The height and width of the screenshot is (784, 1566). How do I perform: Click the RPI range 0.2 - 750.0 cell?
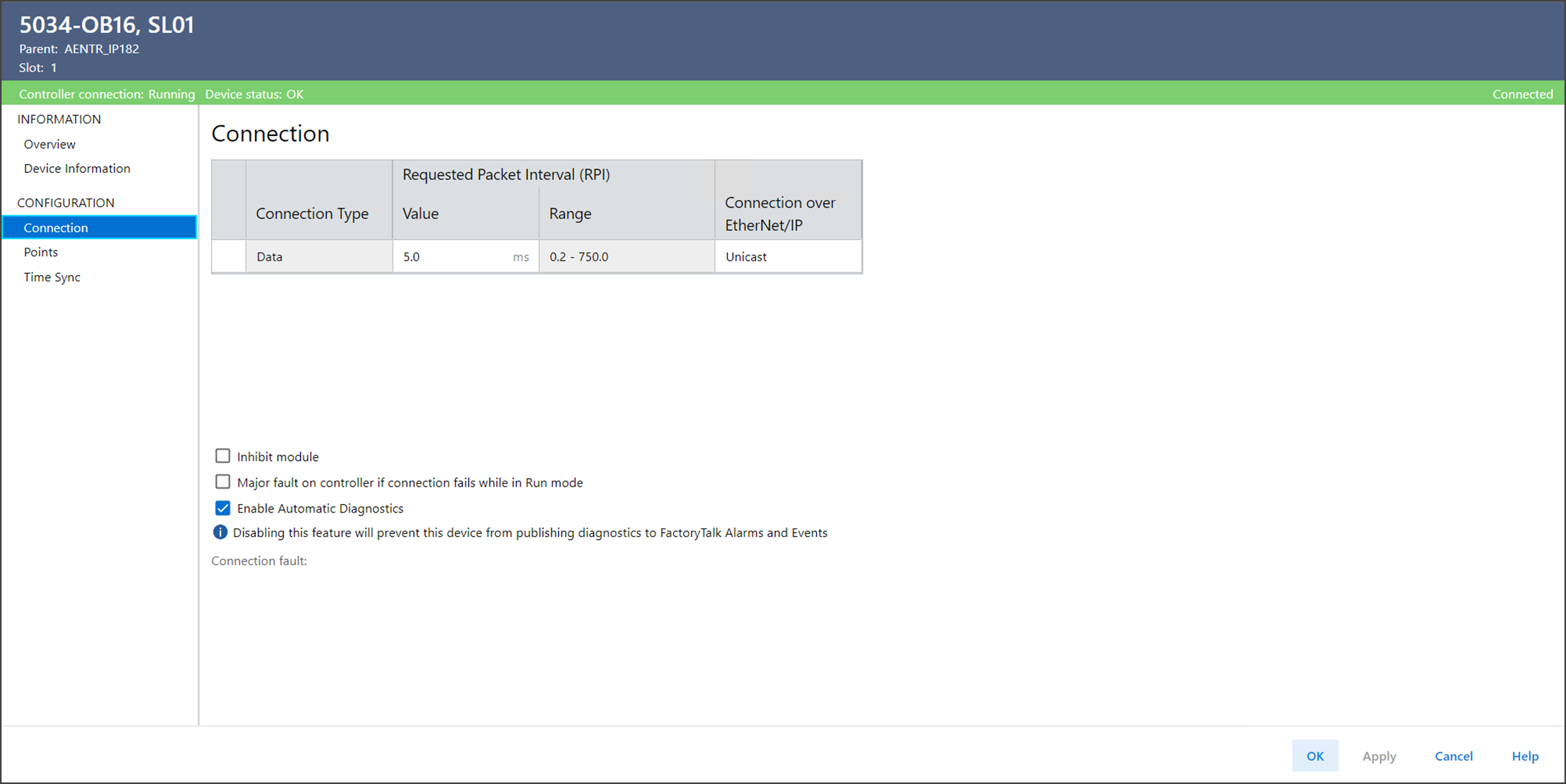[626, 257]
